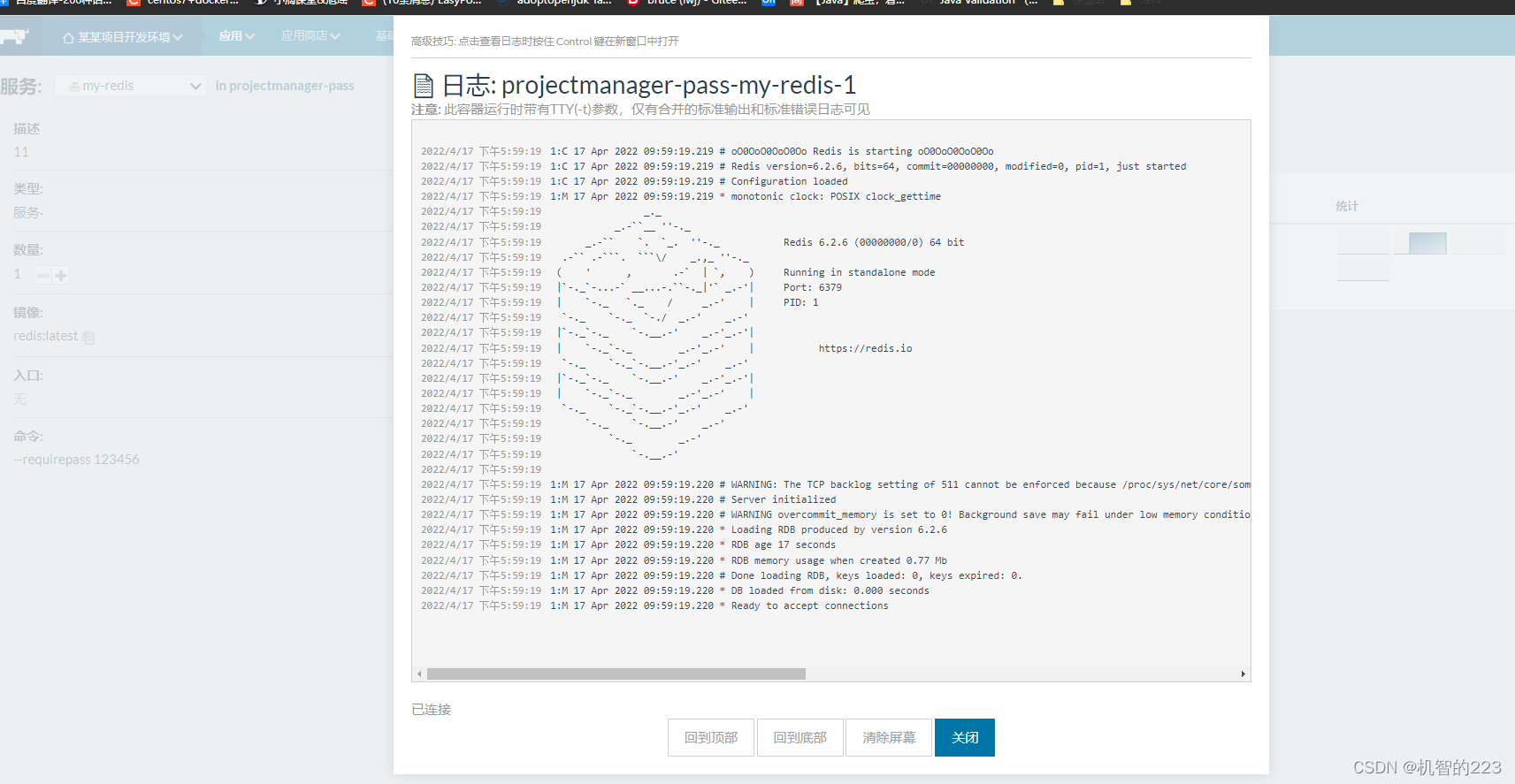Click the https://redis.io text in log
The width and height of the screenshot is (1515, 784).
point(865,348)
